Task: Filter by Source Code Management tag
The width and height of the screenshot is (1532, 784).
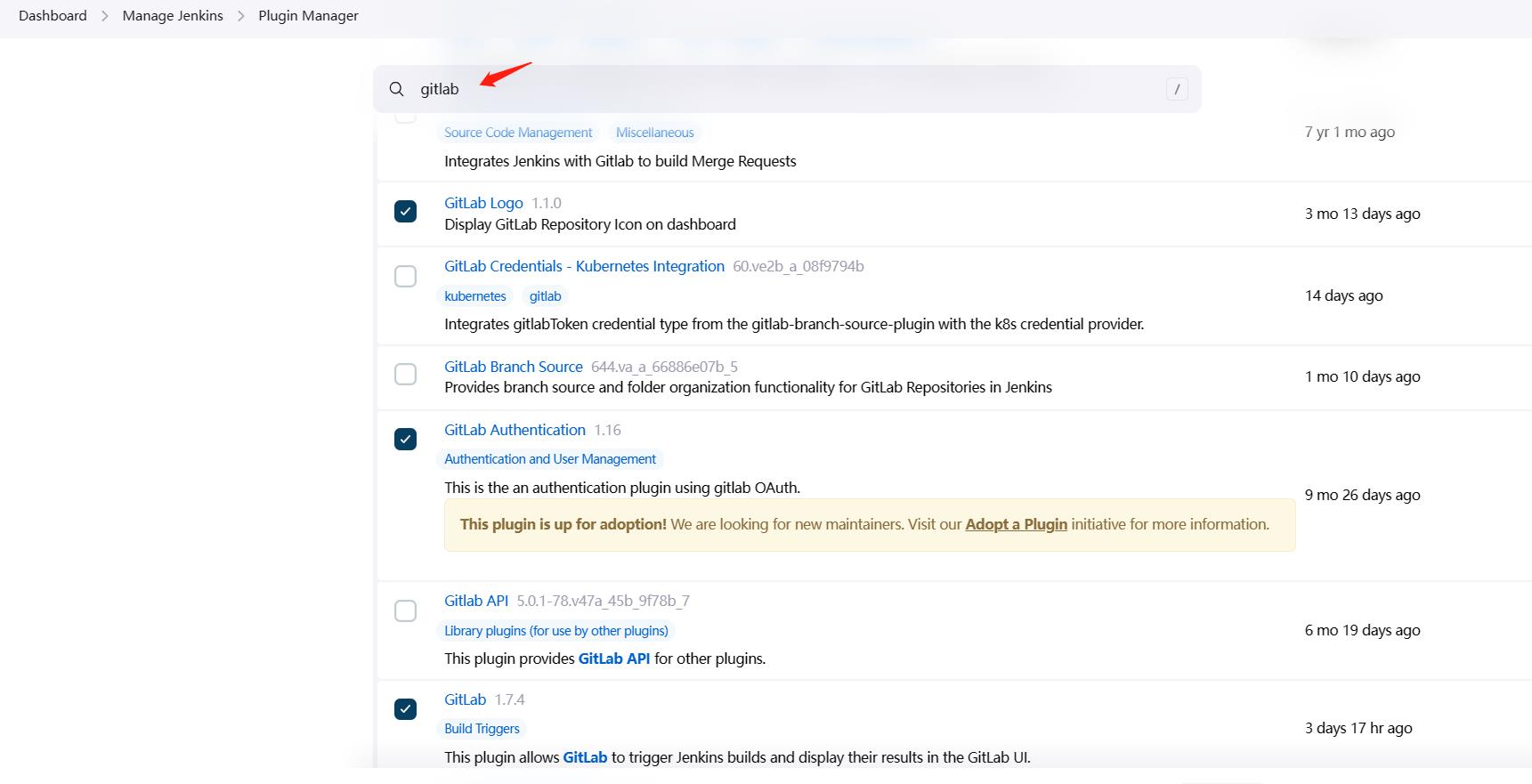Action: coord(518,133)
